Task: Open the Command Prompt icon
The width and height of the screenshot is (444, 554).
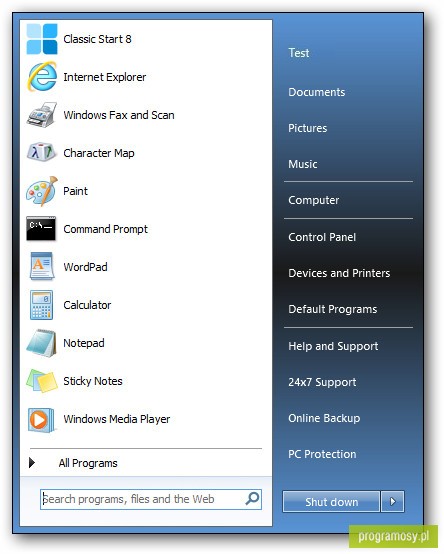Action: [41, 229]
